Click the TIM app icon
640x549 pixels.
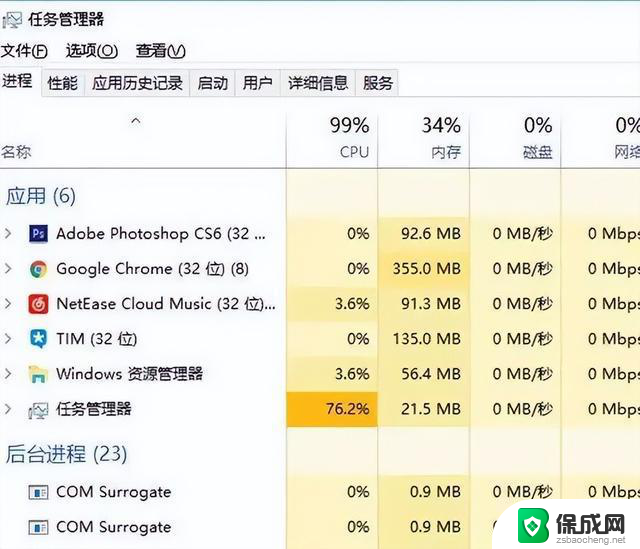pyautogui.click(x=38, y=339)
